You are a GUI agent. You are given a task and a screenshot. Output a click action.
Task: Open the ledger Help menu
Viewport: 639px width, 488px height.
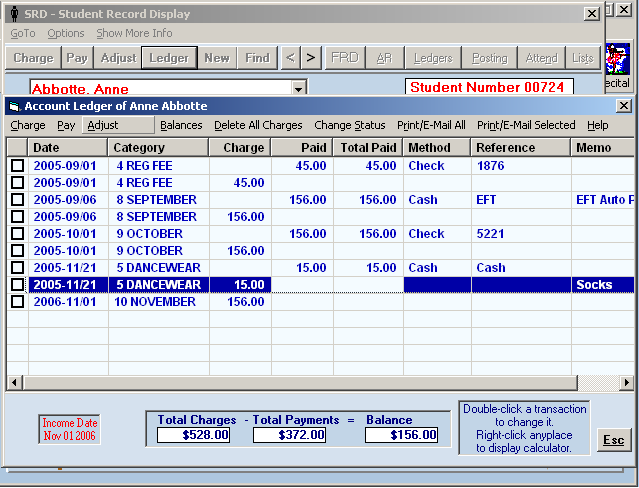tap(597, 126)
